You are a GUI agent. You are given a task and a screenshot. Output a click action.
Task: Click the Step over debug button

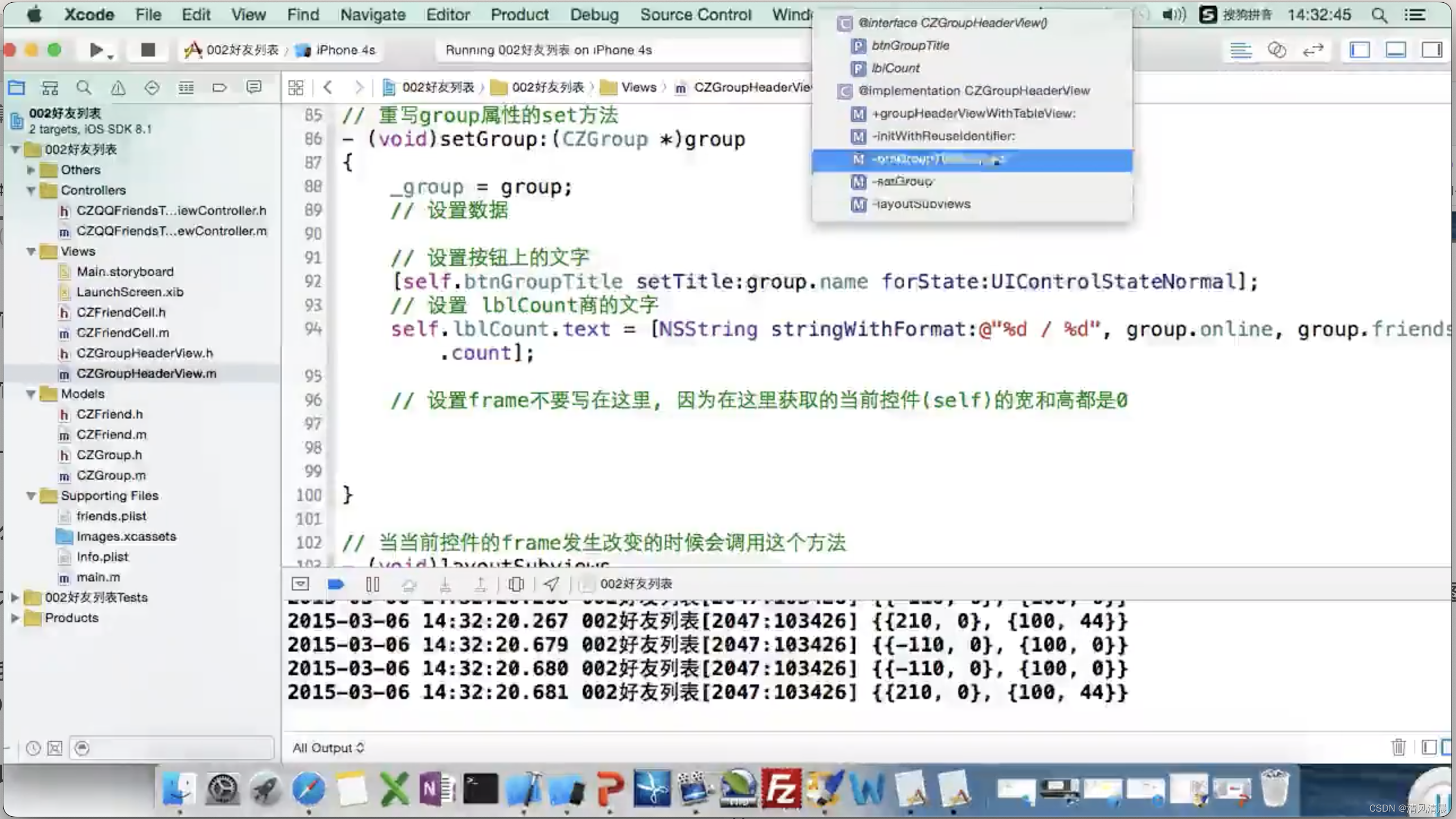point(409,584)
